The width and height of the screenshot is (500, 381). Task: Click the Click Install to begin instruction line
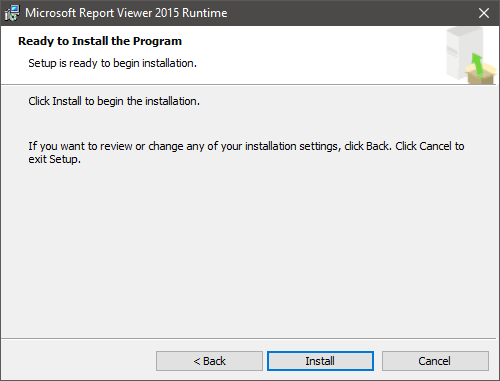[x=114, y=101]
